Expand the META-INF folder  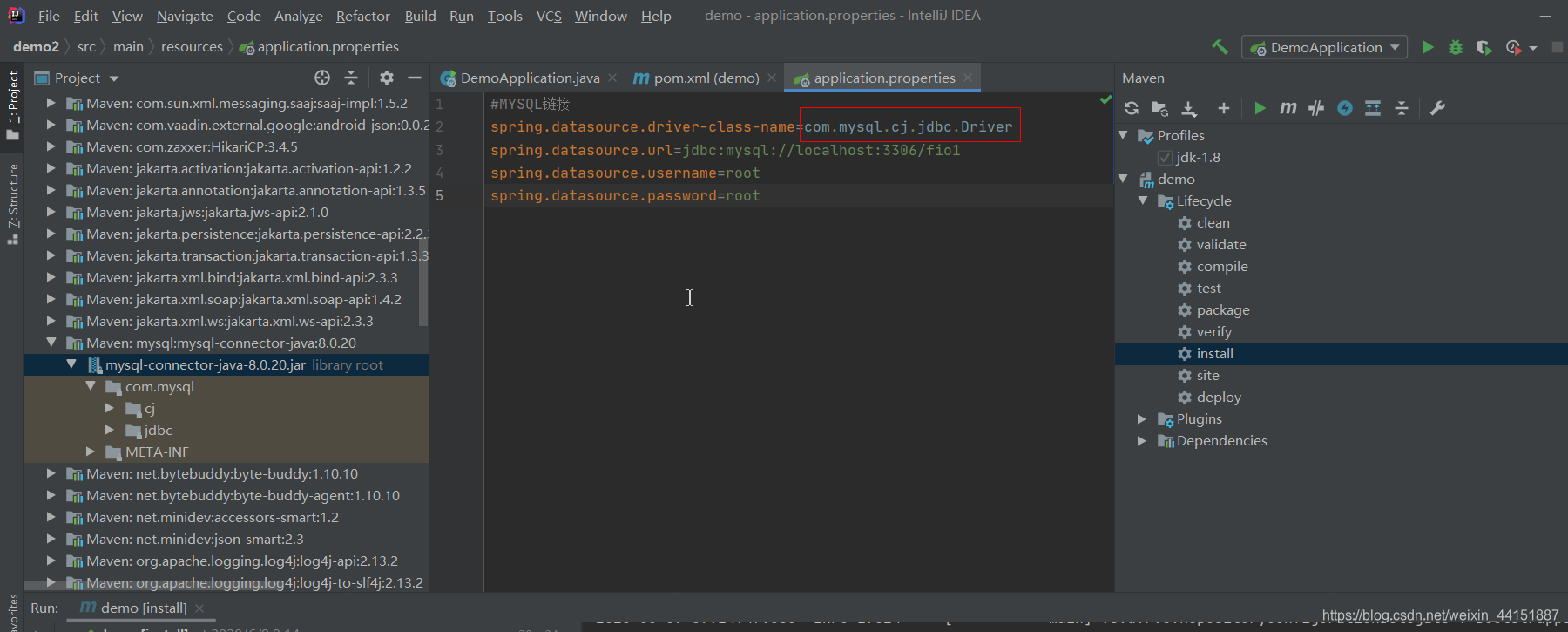[90, 452]
